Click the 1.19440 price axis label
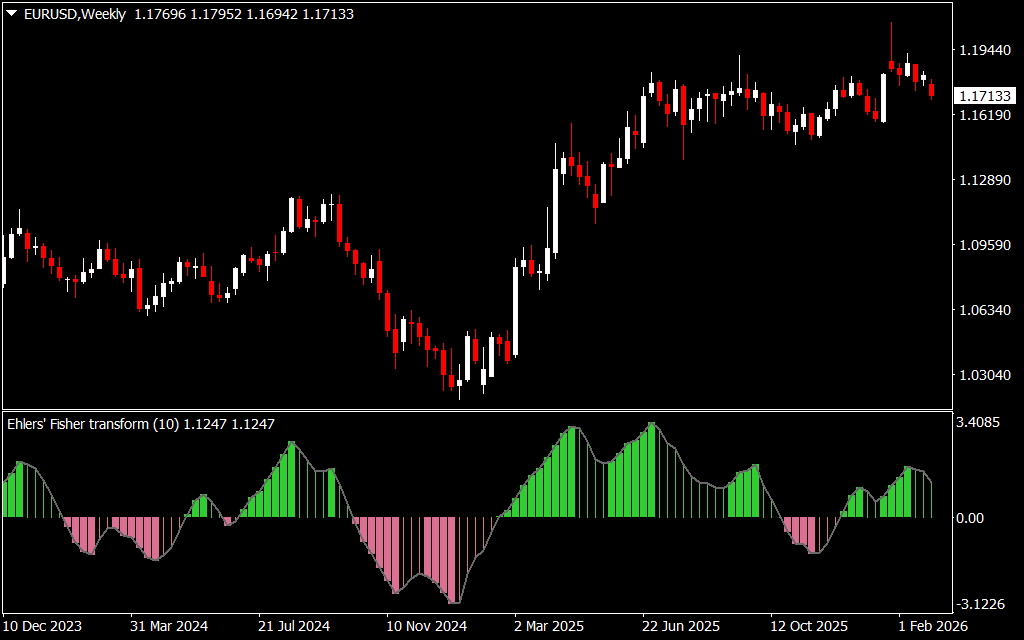This screenshot has height=640, width=1024. pyautogui.click(x=984, y=50)
